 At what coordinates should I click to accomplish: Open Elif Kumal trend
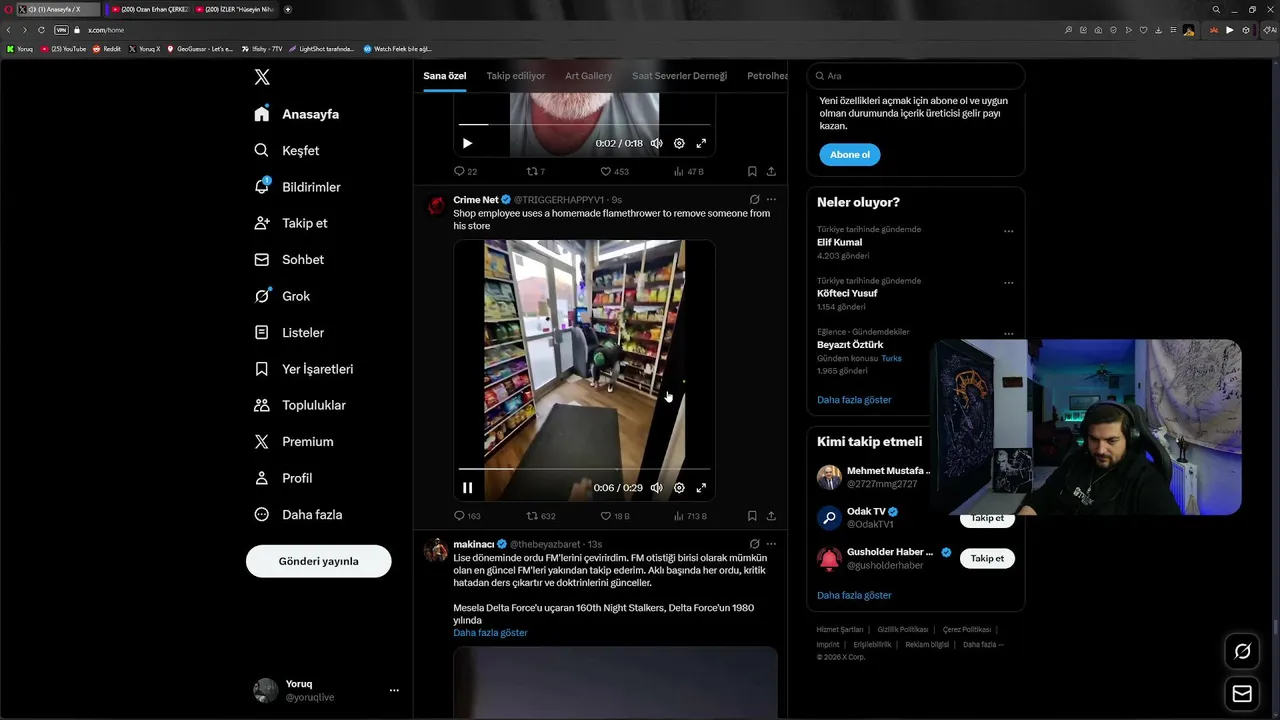pos(839,242)
